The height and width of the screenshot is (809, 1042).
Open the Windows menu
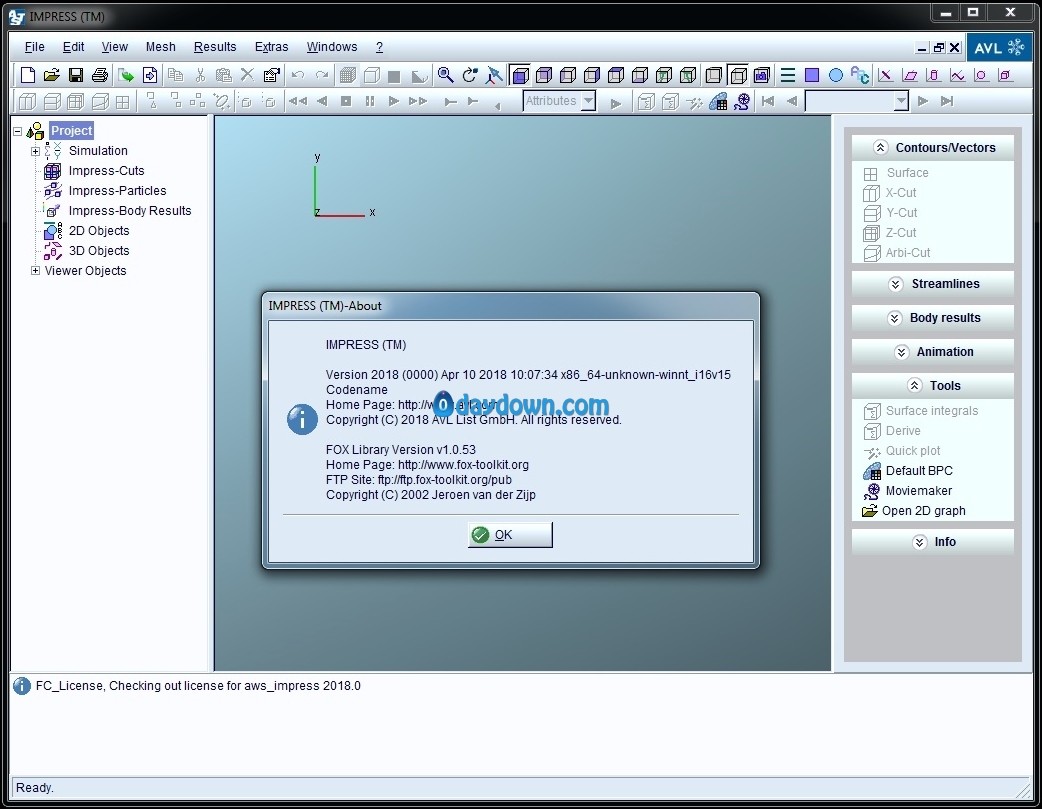[x=332, y=47]
